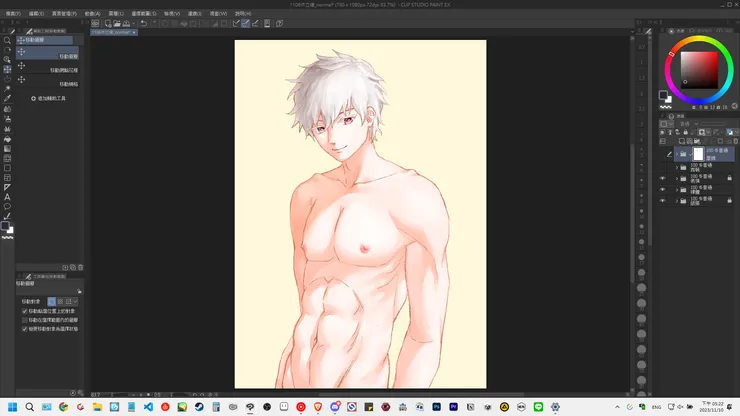The width and height of the screenshot is (740, 416).
Task: Select the Balloon tool in toolbox
Action: tap(7, 206)
